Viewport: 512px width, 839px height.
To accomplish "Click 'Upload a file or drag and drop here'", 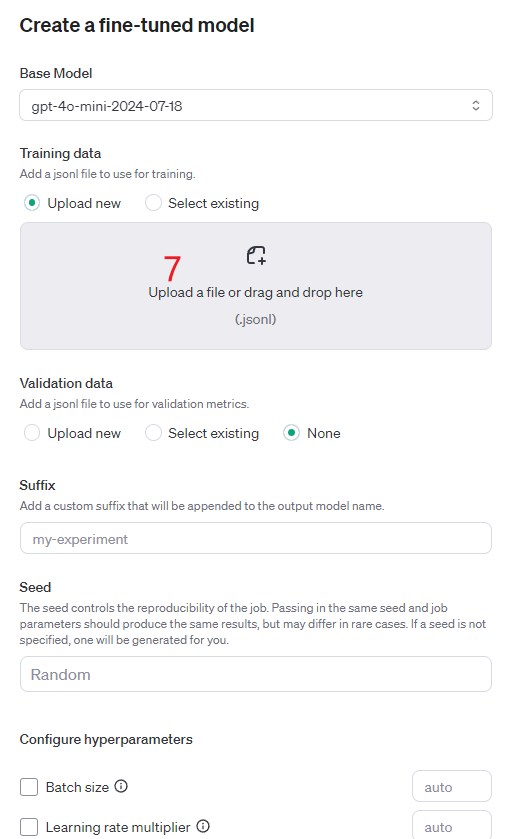I will pyautogui.click(x=256, y=293).
